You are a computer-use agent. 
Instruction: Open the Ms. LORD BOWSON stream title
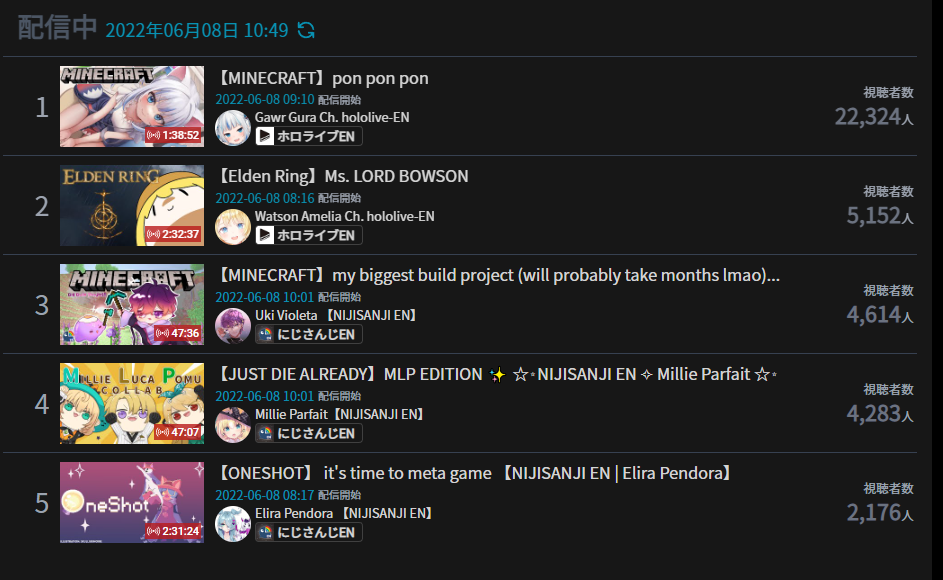click(x=342, y=176)
